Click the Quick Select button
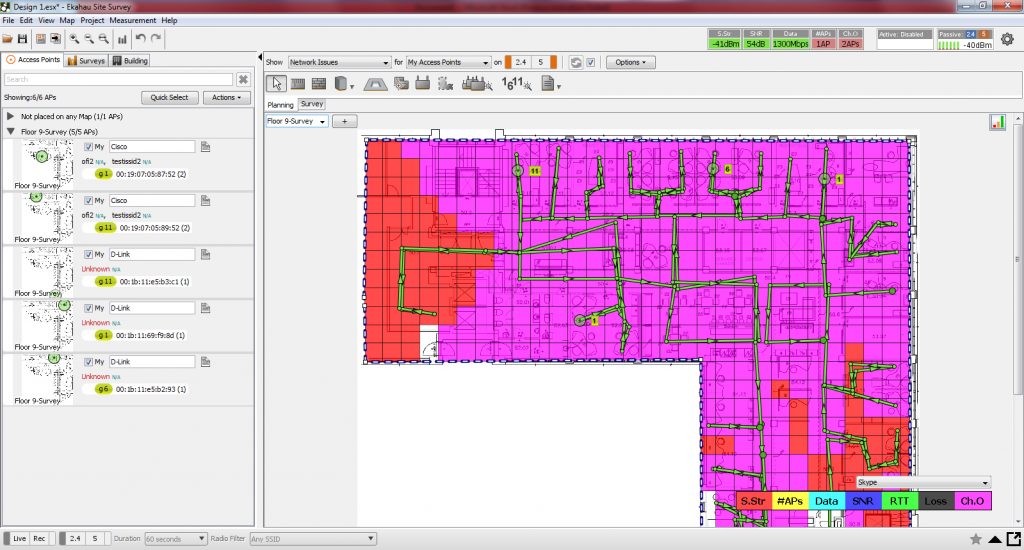The image size is (1024, 550). (x=169, y=98)
